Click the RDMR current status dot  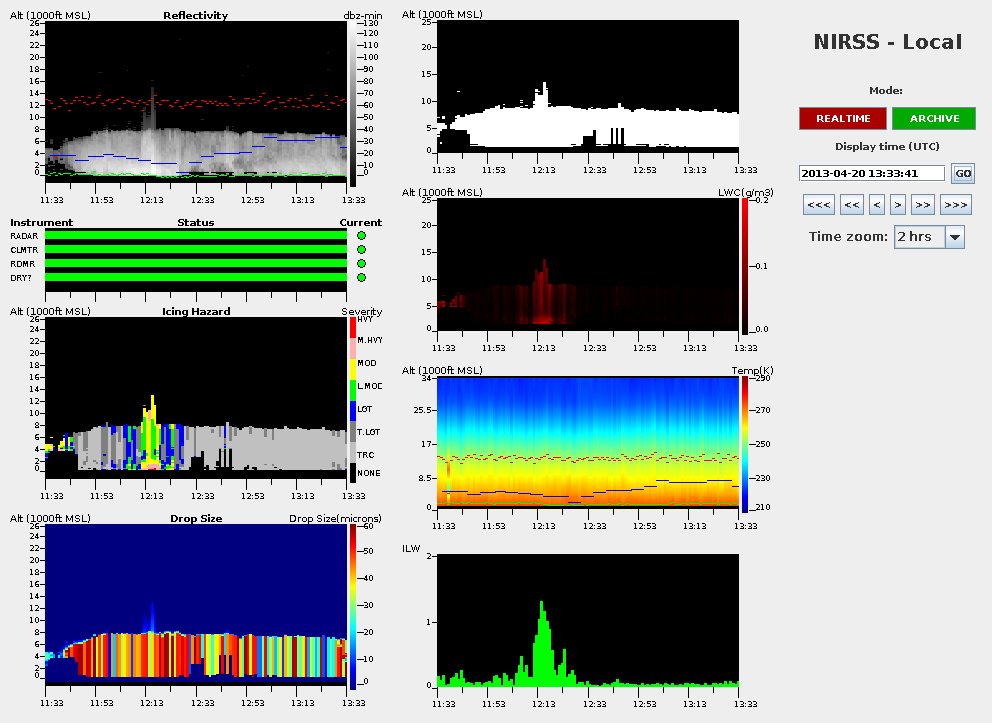pos(361,264)
